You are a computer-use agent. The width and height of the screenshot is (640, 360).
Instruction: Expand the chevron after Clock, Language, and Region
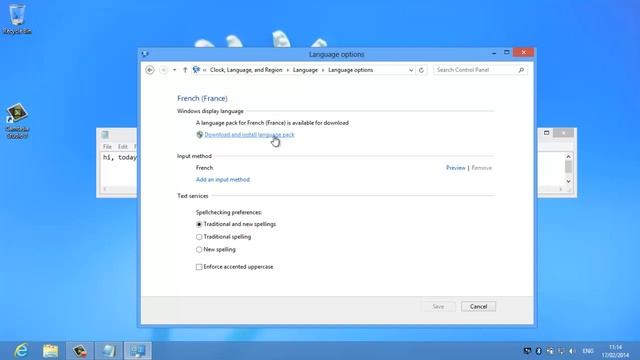[x=288, y=70]
